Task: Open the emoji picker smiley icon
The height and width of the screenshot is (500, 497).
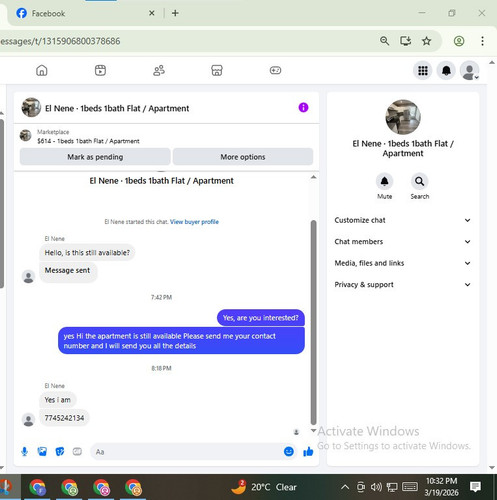Action: point(289,451)
